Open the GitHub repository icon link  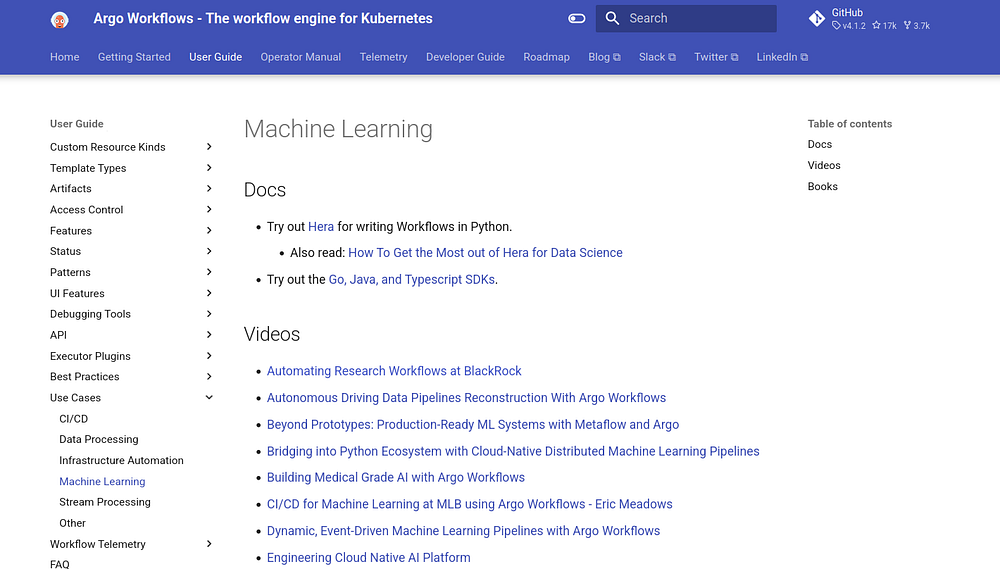tap(816, 19)
